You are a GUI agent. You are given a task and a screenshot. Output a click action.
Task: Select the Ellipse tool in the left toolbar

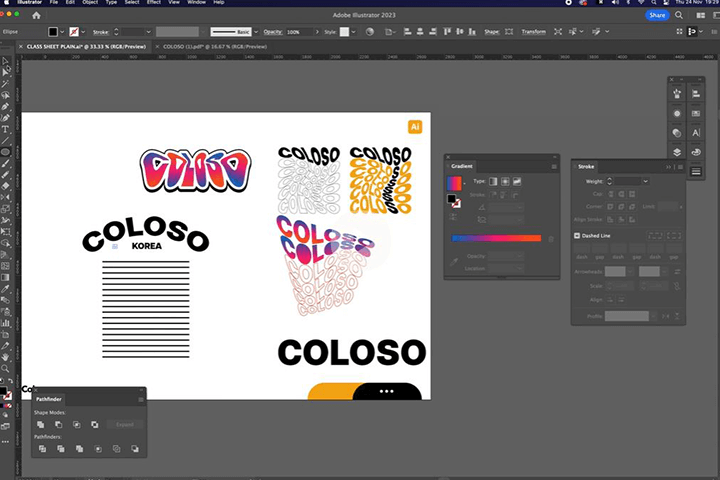pyautogui.click(x=5, y=152)
